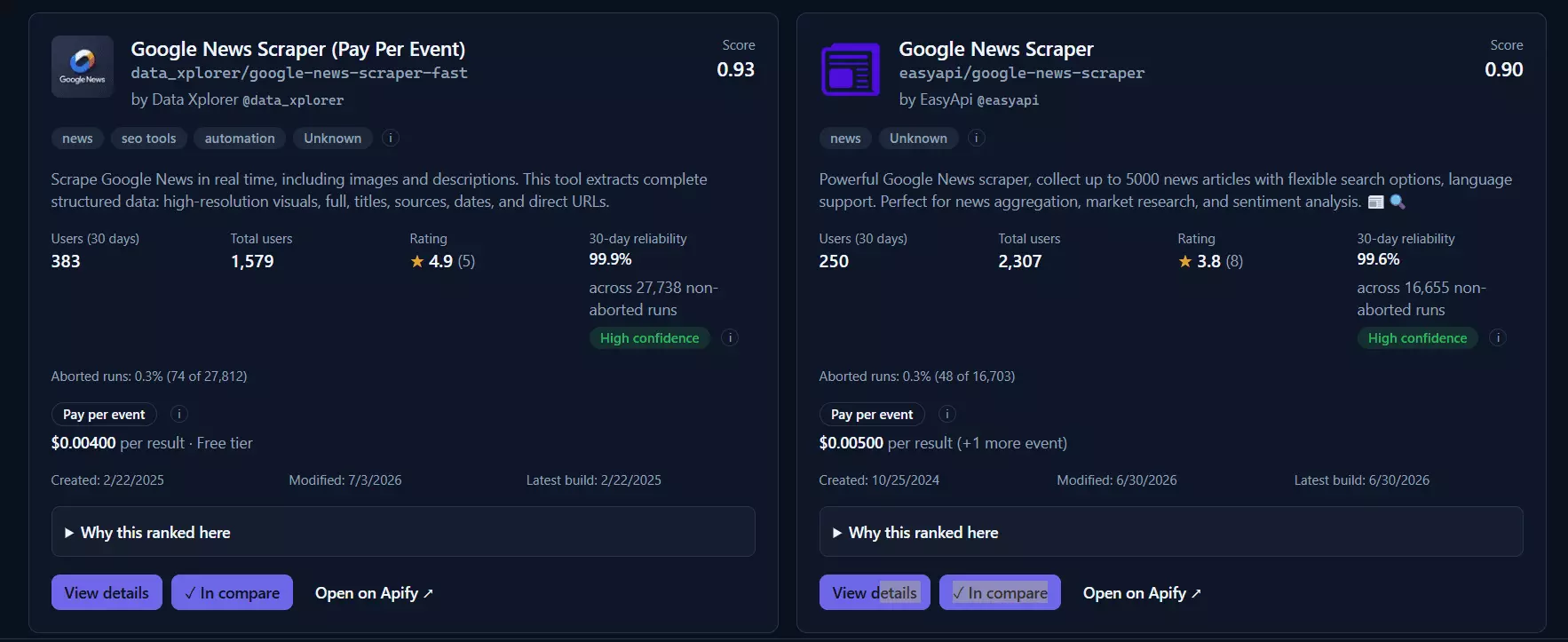
Task: Open View details for Google News Scraper (Pay Per Event)
Action: (x=107, y=592)
